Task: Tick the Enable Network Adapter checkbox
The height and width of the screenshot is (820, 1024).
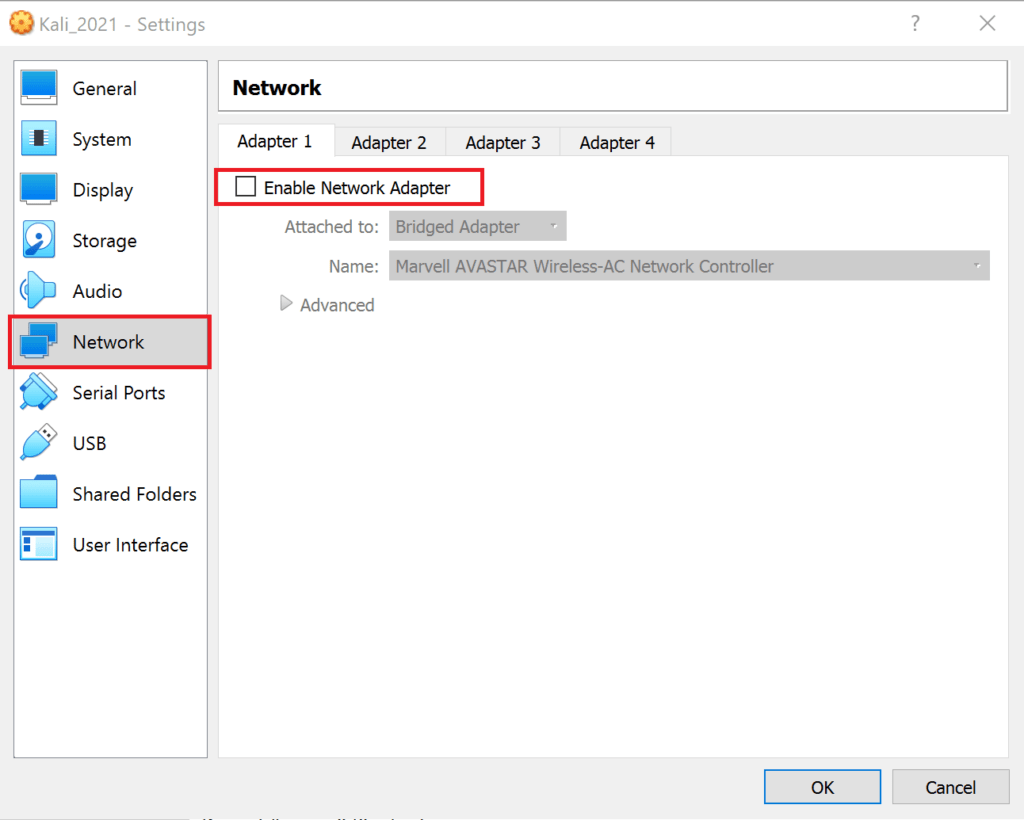Action: 246,187
